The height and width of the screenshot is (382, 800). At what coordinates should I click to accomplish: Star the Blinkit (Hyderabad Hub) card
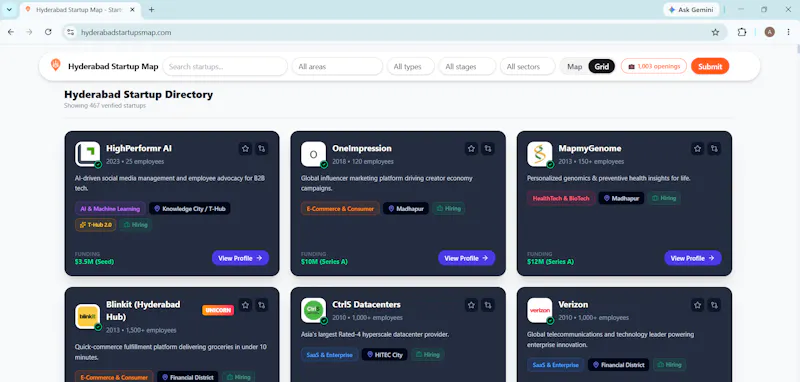[x=245, y=305]
